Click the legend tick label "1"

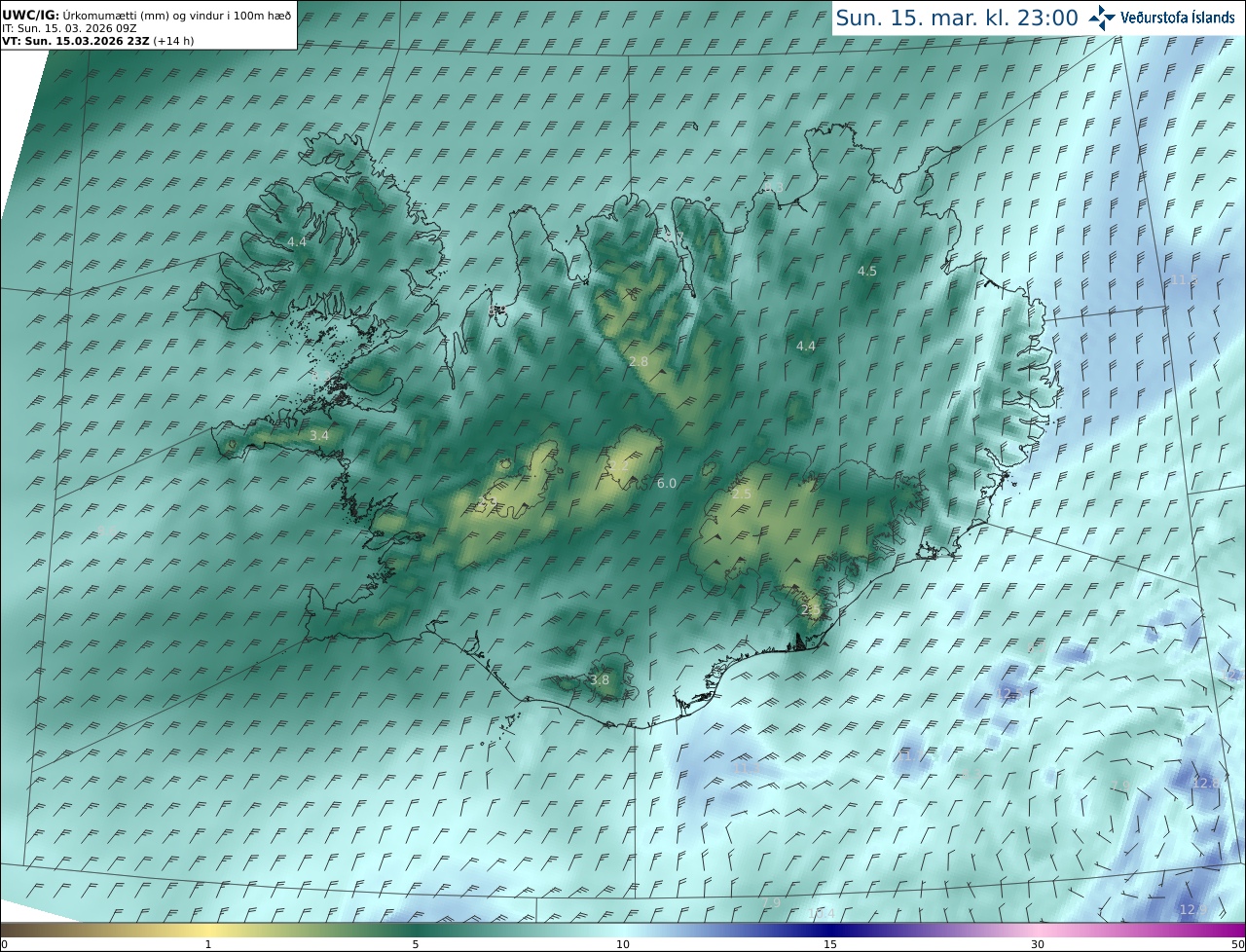(x=208, y=944)
